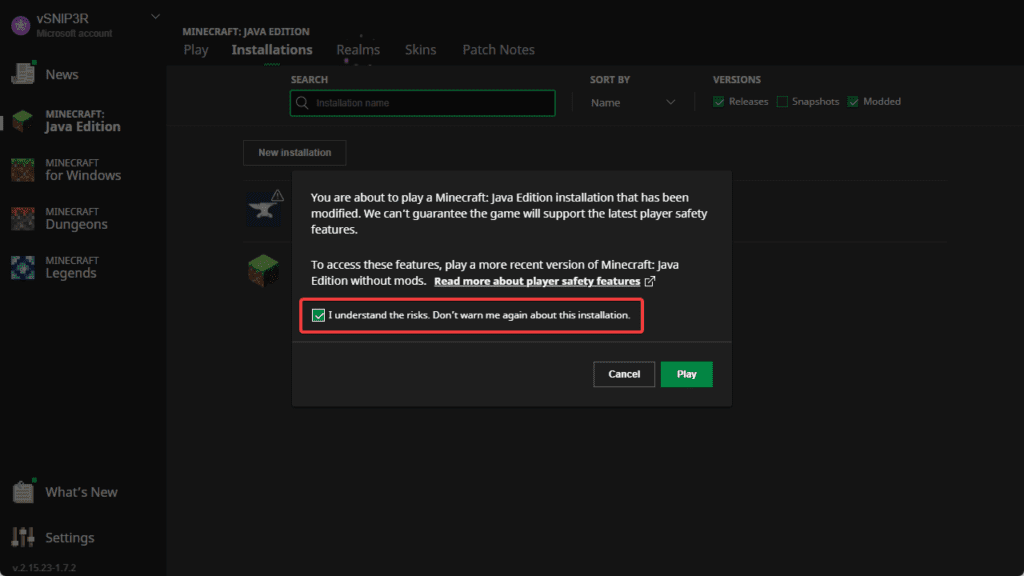The image size is (1024, 576).
Task: Click the external link icon beside safety features
Action: click(x=650, y=282)
